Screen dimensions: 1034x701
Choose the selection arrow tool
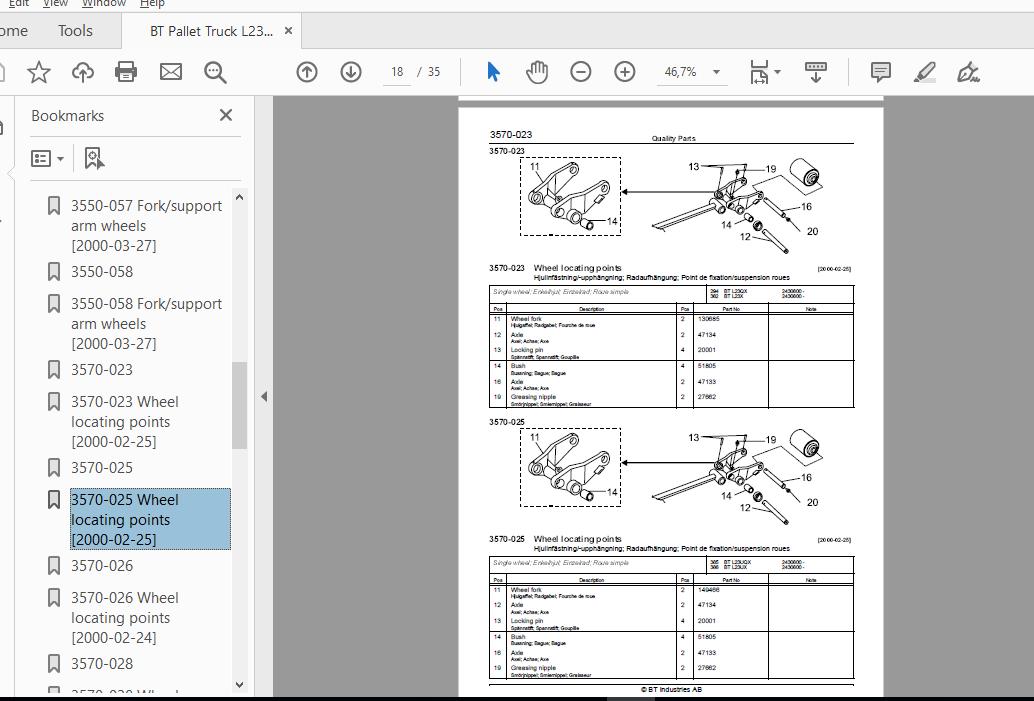tap(493, 71)
